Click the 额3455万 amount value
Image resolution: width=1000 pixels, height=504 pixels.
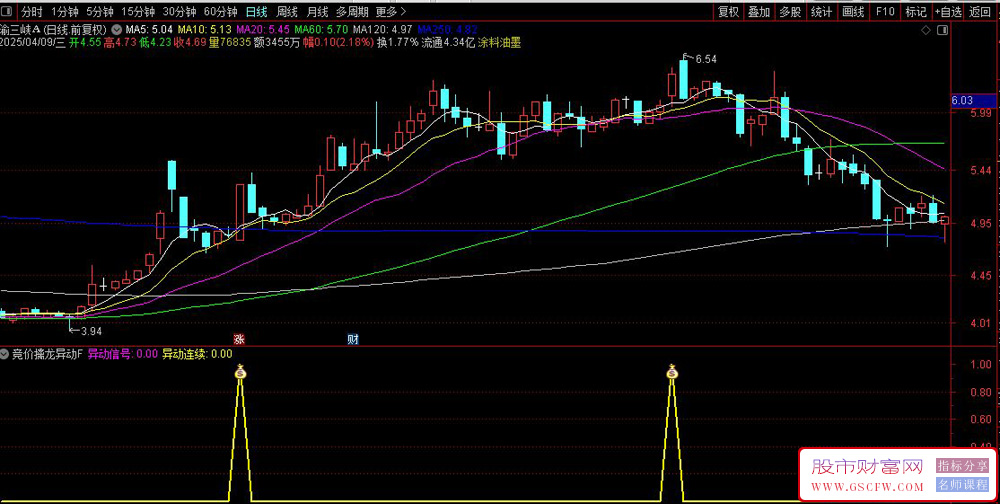(276, 42)
